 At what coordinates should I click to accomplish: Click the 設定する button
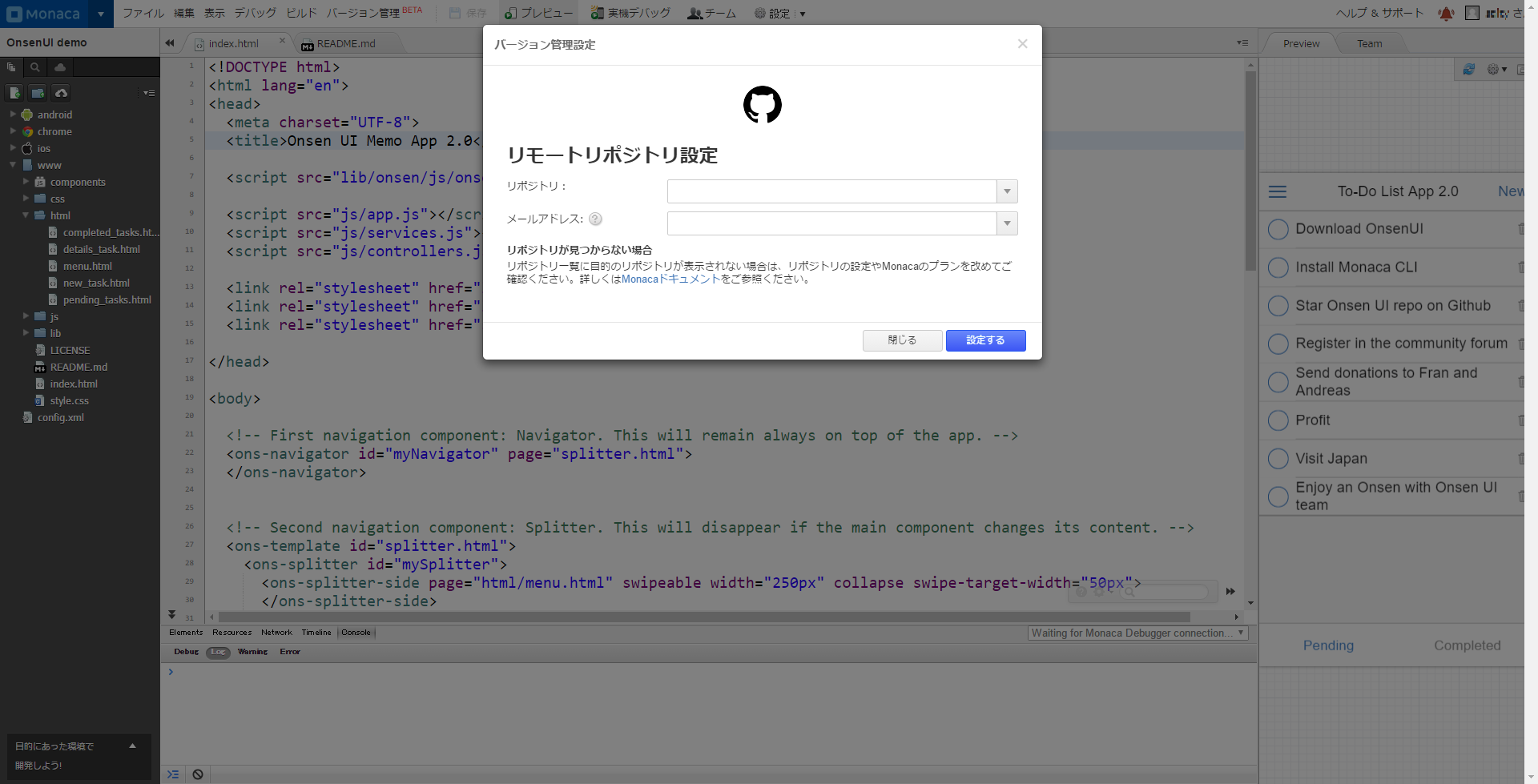(x=985, y=340)
